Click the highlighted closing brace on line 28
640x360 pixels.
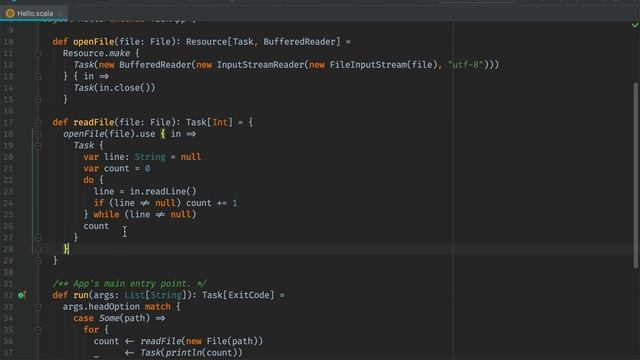66,249
